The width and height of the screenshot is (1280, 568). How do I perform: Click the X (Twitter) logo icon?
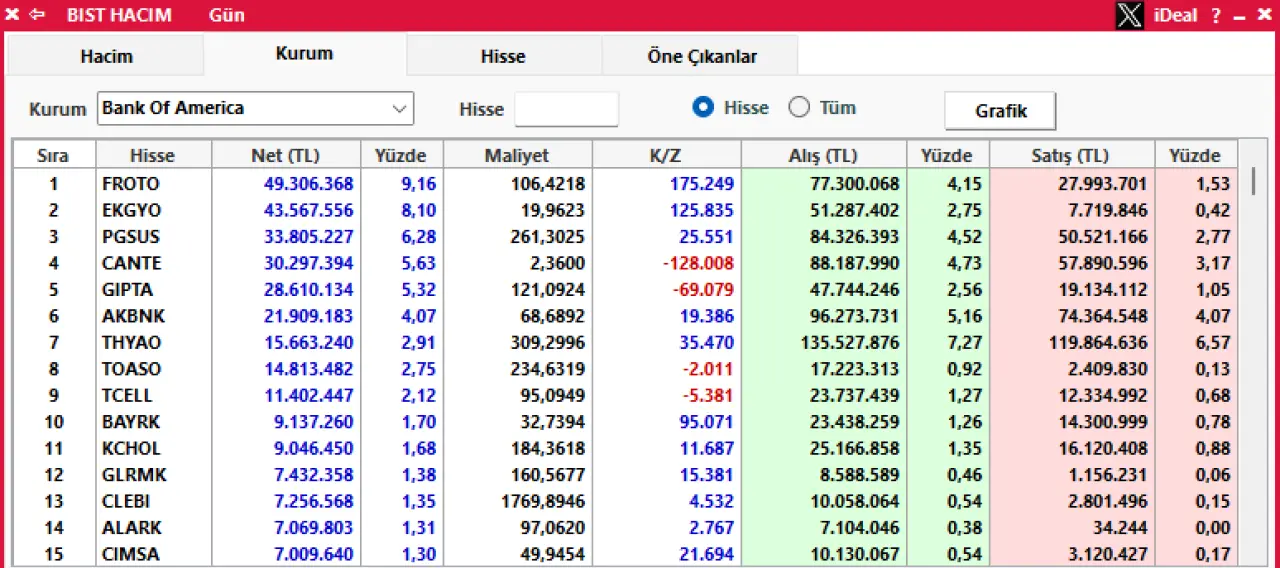point(1129,15)
